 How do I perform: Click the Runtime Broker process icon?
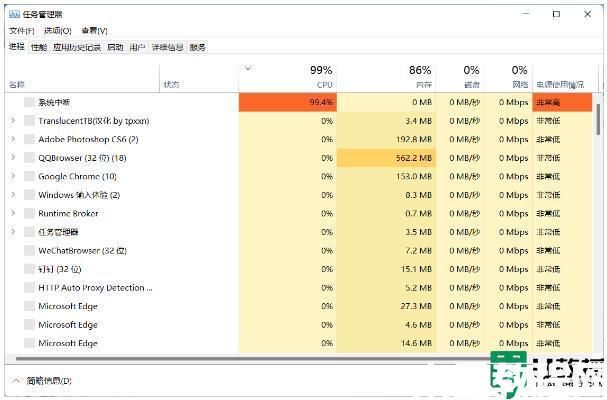click(29, 213)
